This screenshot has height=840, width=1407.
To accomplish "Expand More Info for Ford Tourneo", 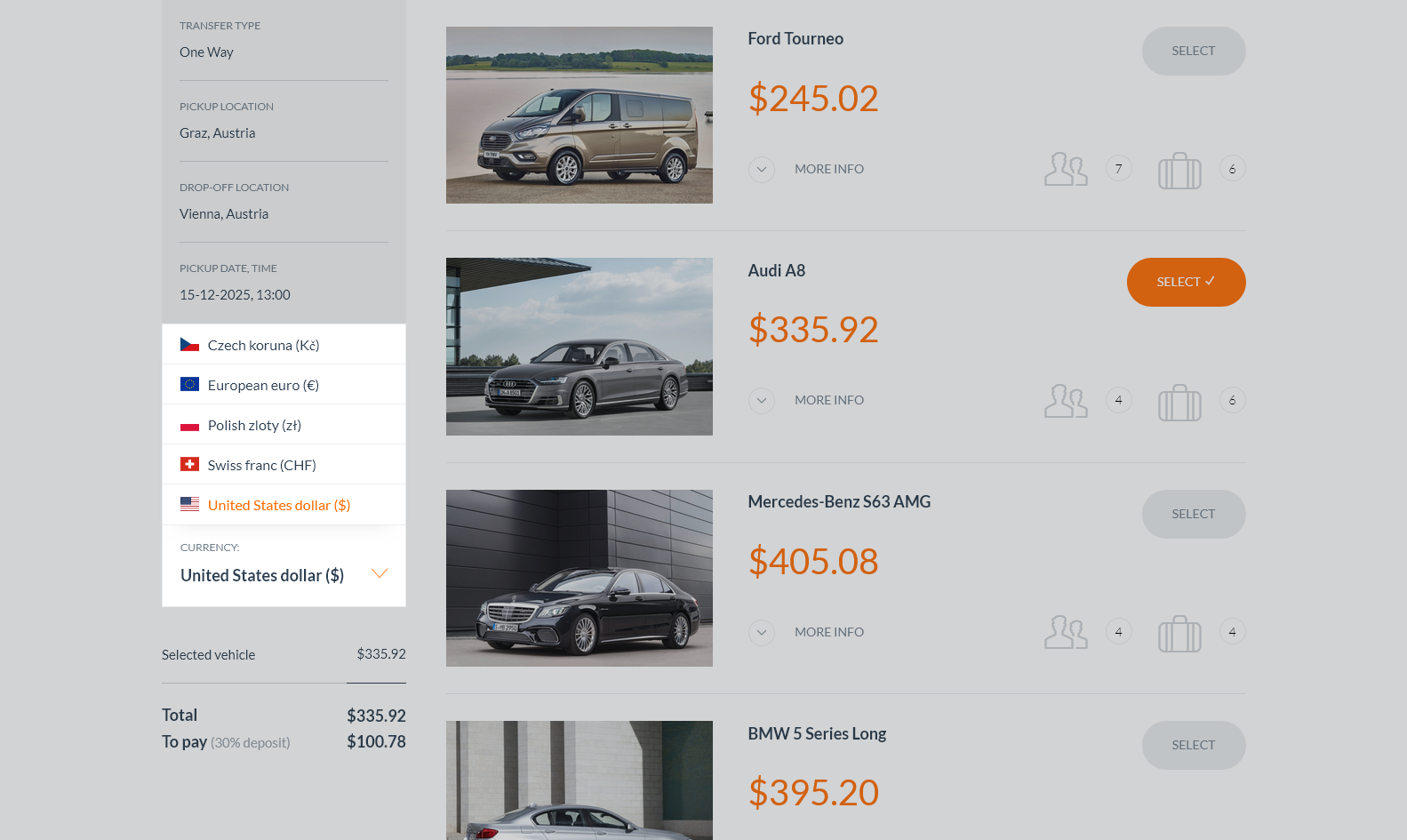I will tap(761, 169).
